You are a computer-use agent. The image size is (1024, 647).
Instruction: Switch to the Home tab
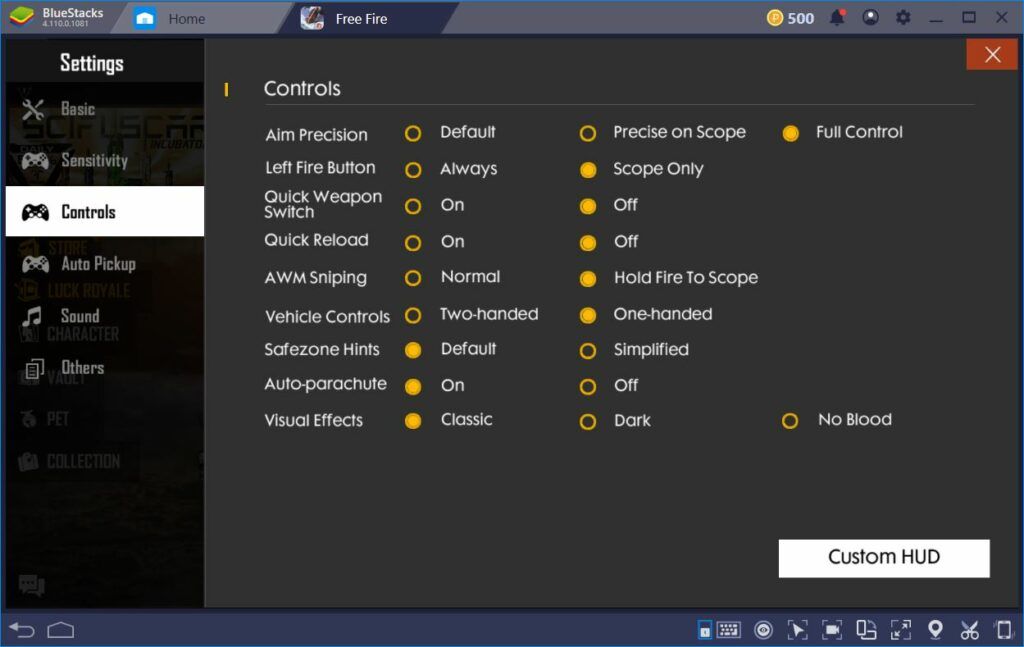pos(186,18)
